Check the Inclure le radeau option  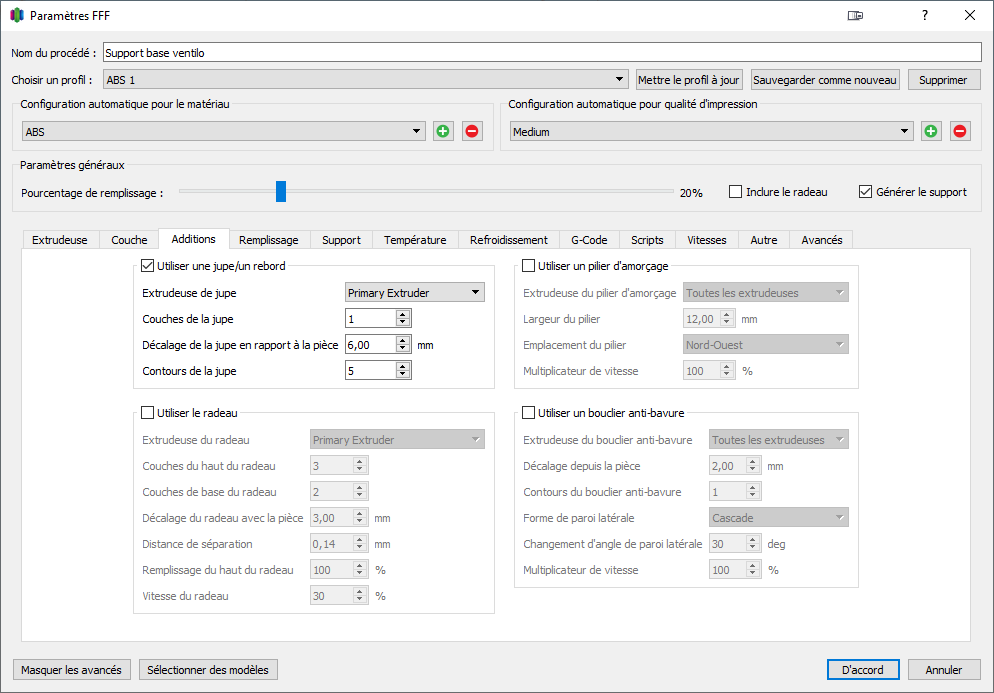tap(735, 191)
